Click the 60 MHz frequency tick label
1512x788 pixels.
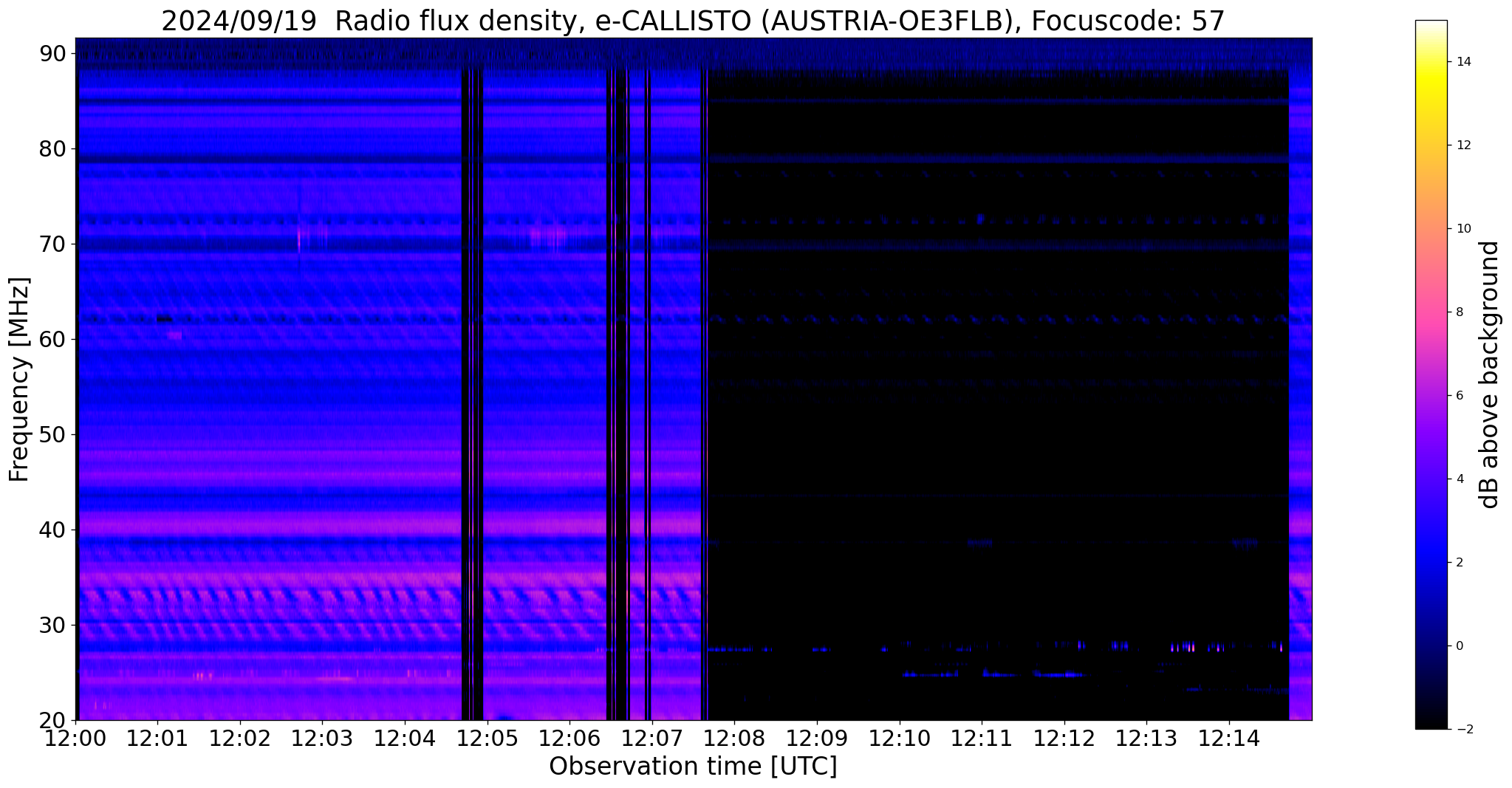52,340
